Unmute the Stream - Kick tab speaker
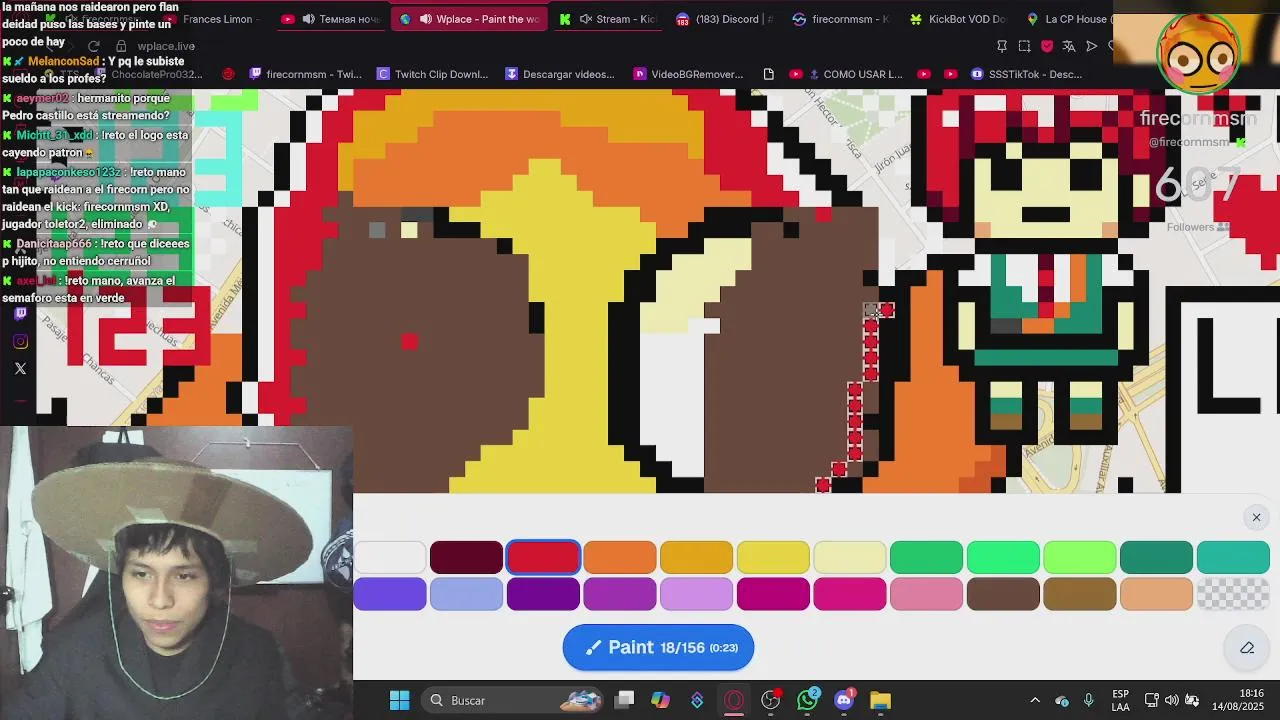The height and width of the screenshot is (720, 1280). click(x=586, y=19)
